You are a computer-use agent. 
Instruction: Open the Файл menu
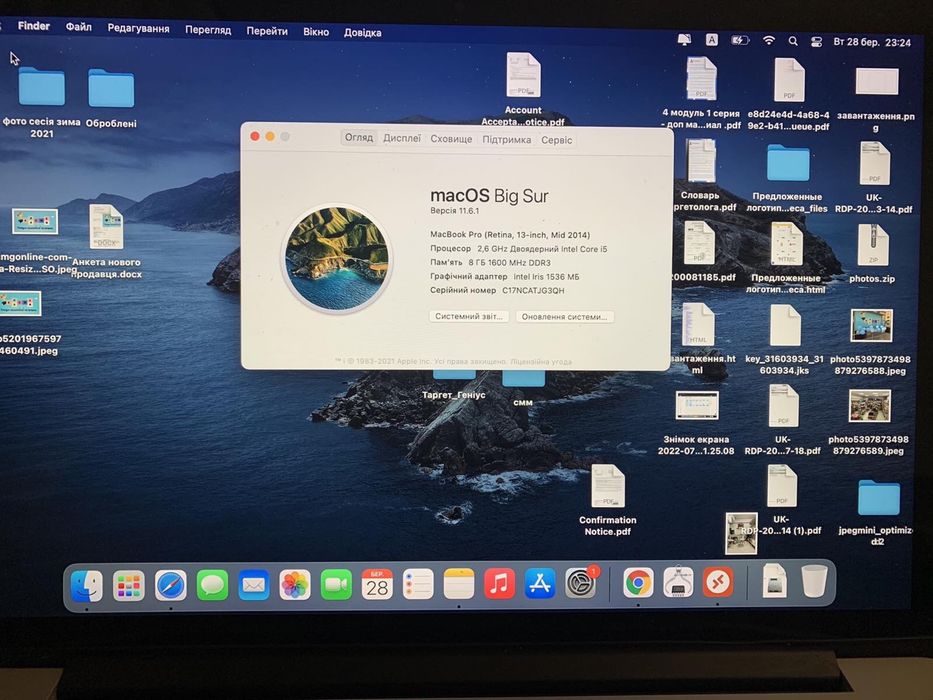pos(79,27)
